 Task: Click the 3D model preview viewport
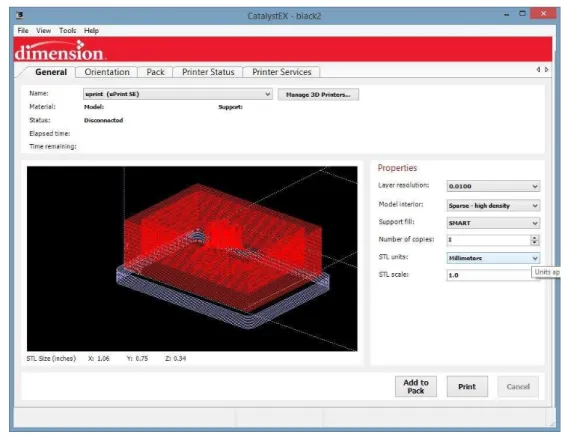[192, 258]
